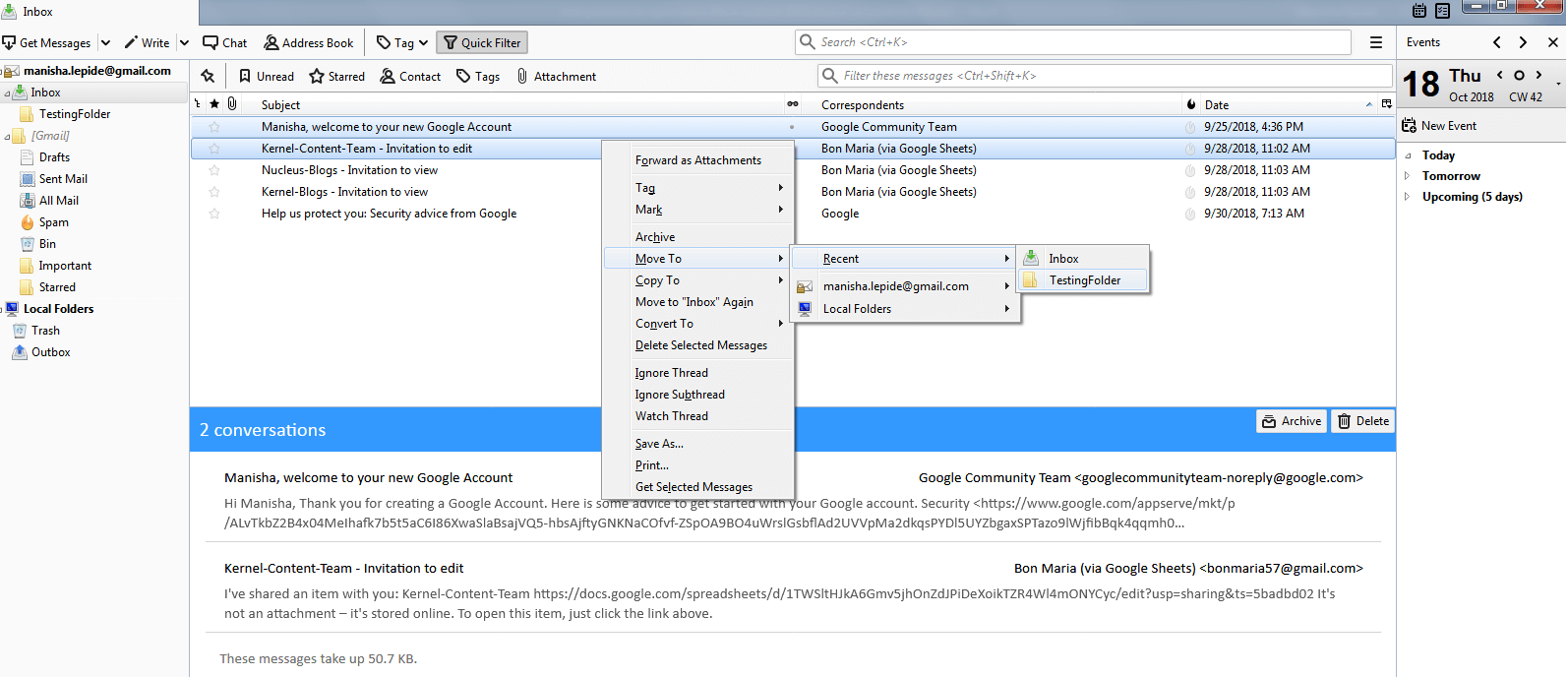Select Forward as Attachments in context menu
This screenshot has width=1568, height=677.
coord(698,160)
